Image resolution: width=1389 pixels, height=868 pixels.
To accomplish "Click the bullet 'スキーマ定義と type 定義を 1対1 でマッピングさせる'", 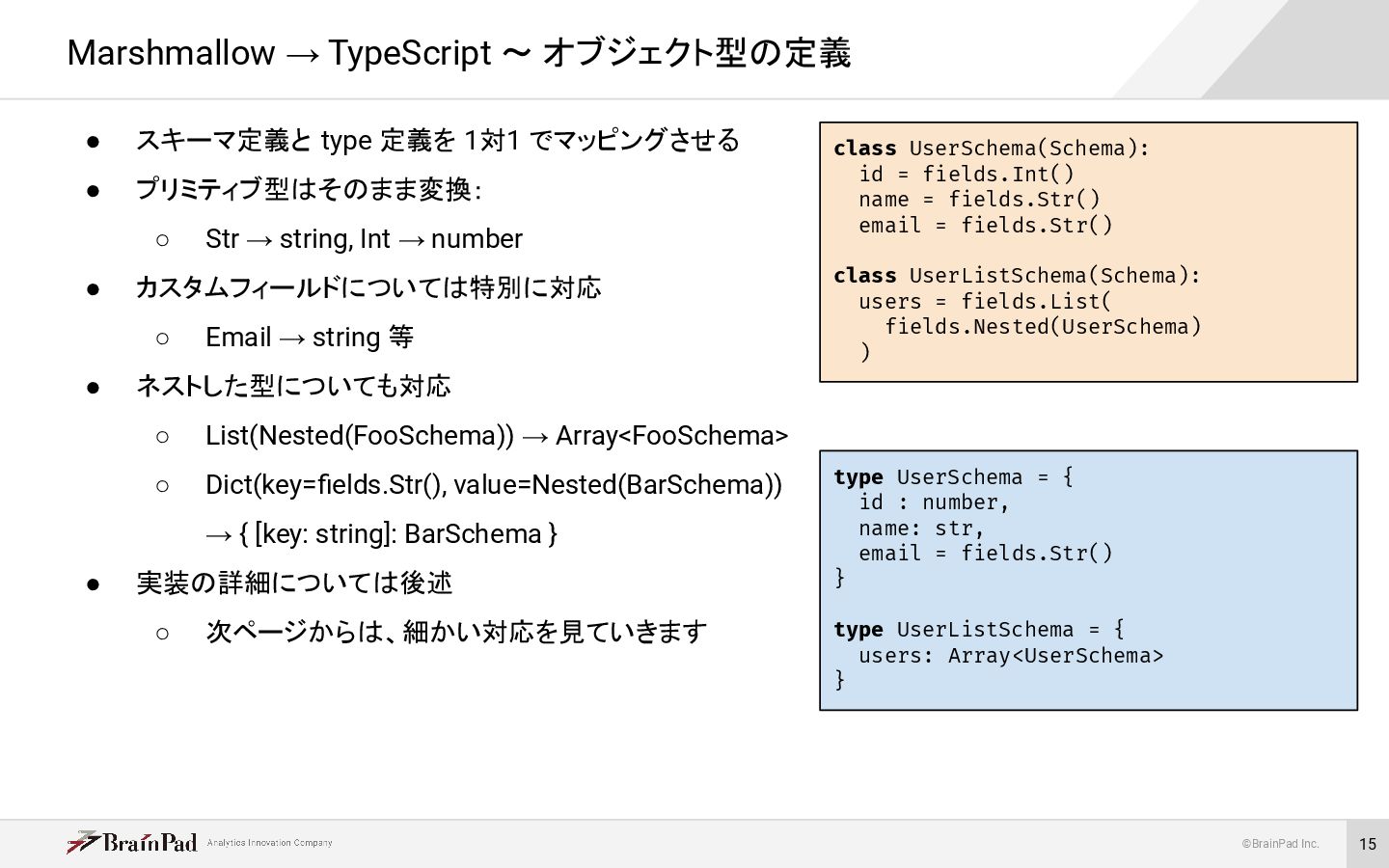I will [437, 141].
